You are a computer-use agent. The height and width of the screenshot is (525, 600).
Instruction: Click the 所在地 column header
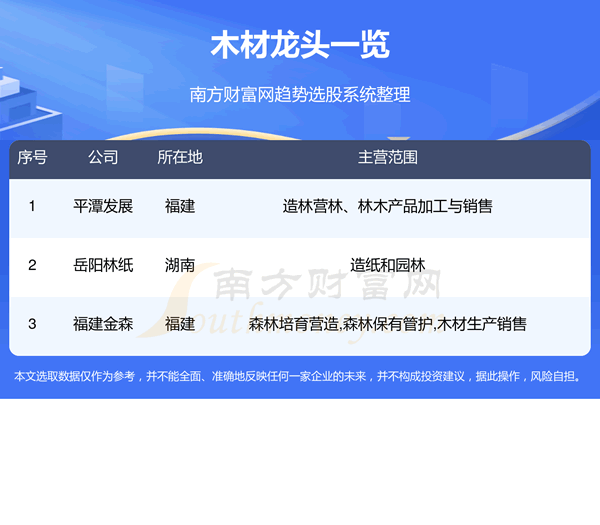(180, 158)
